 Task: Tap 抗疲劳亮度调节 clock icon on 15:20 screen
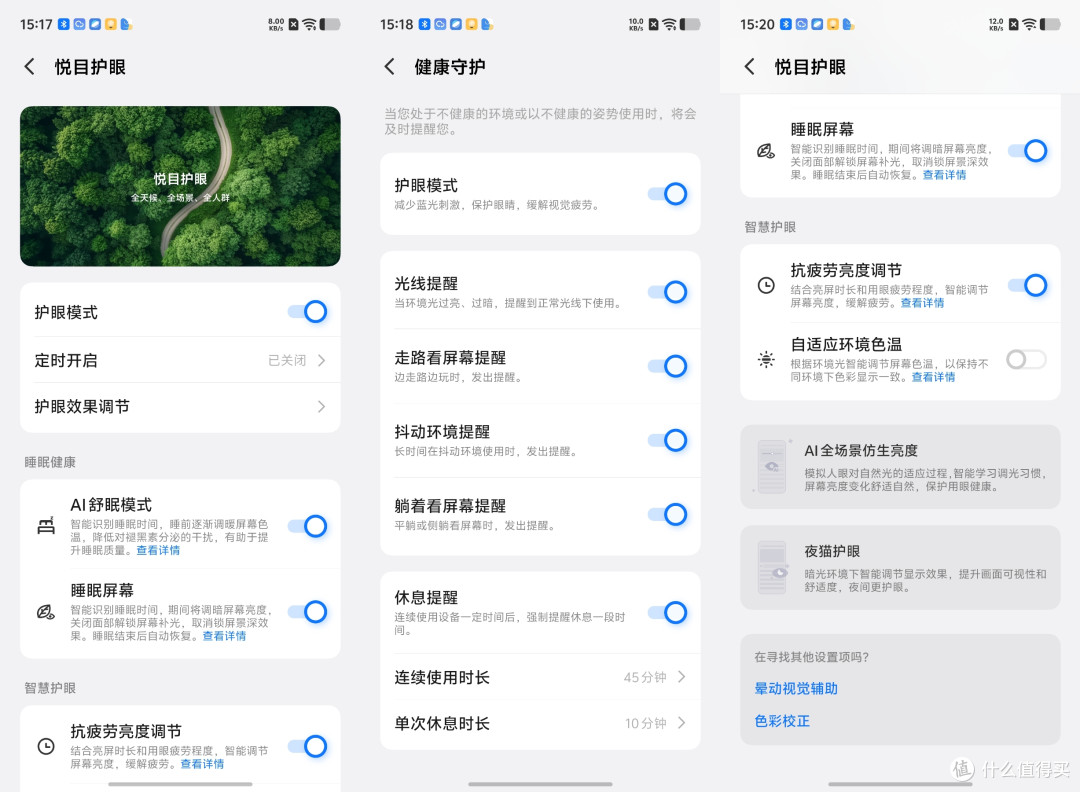tap(766, 285)
